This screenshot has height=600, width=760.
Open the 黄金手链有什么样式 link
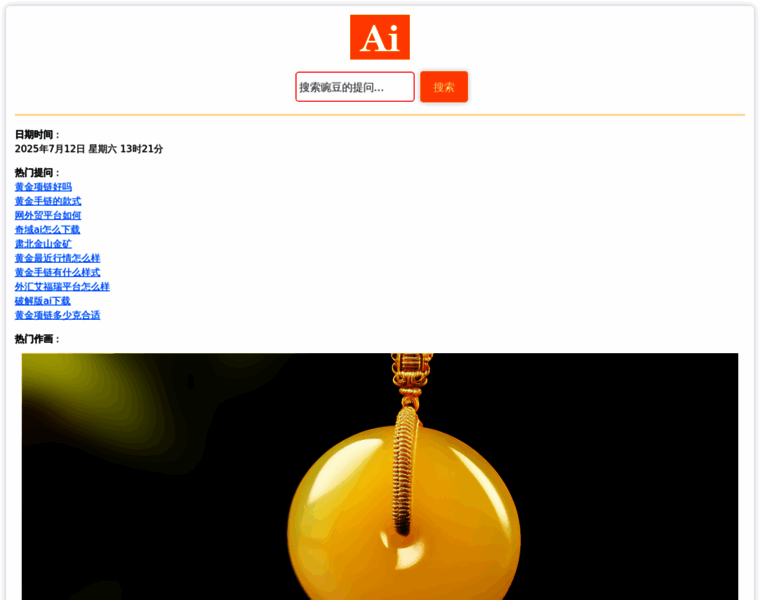pos(57,272)
